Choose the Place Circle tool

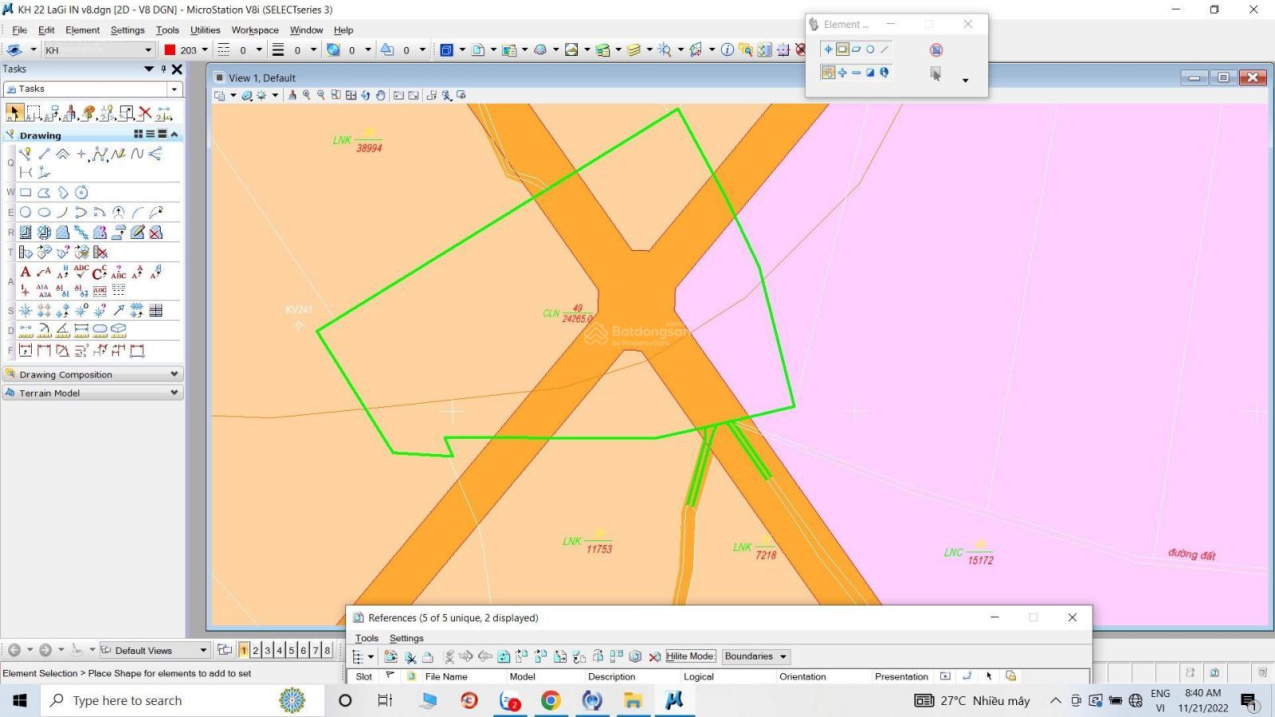(x=26, y=212)
